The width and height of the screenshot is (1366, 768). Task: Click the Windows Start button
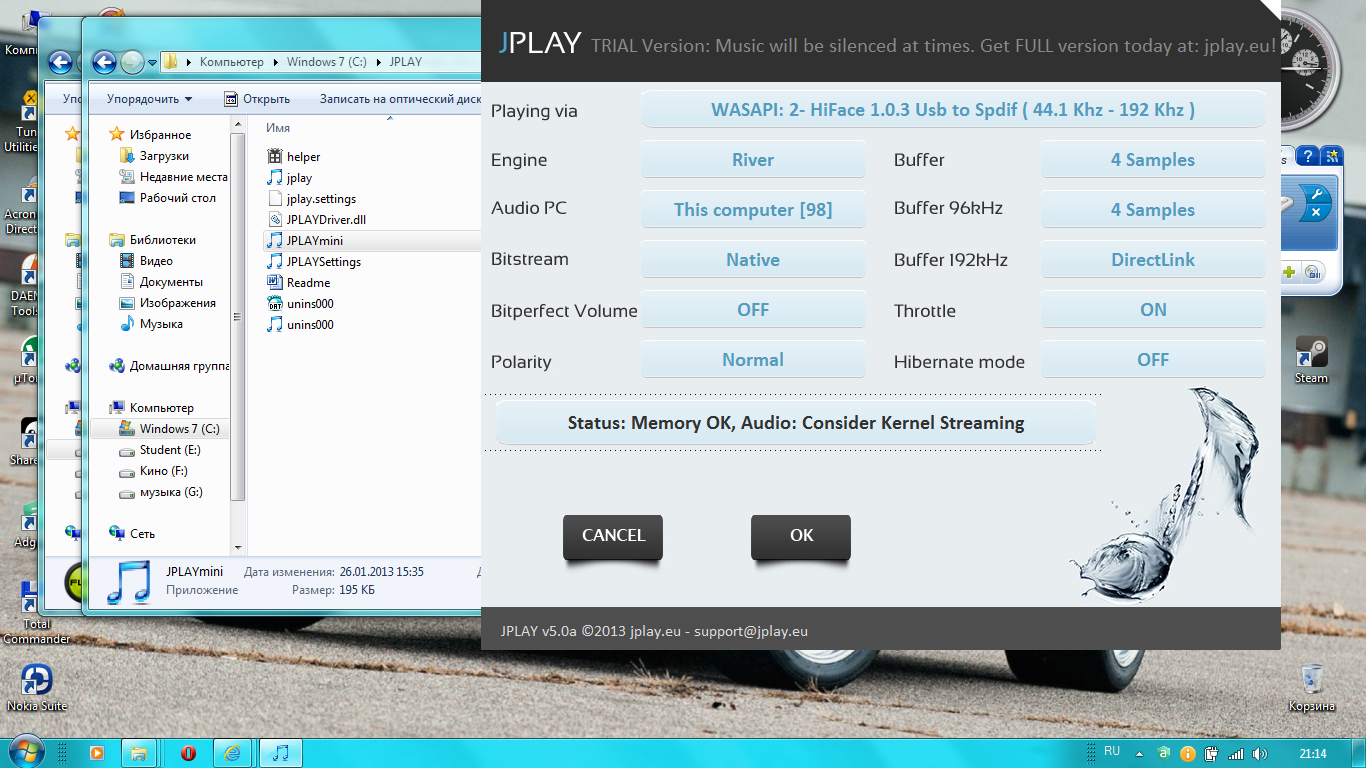(24, 752)
